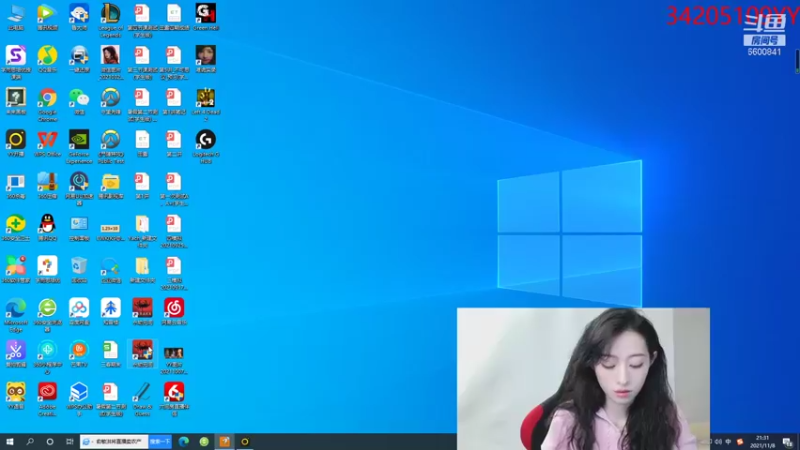The image size is (800, 450).
Task: Open the green 360 browser taskbar icon
Action: 204,441
